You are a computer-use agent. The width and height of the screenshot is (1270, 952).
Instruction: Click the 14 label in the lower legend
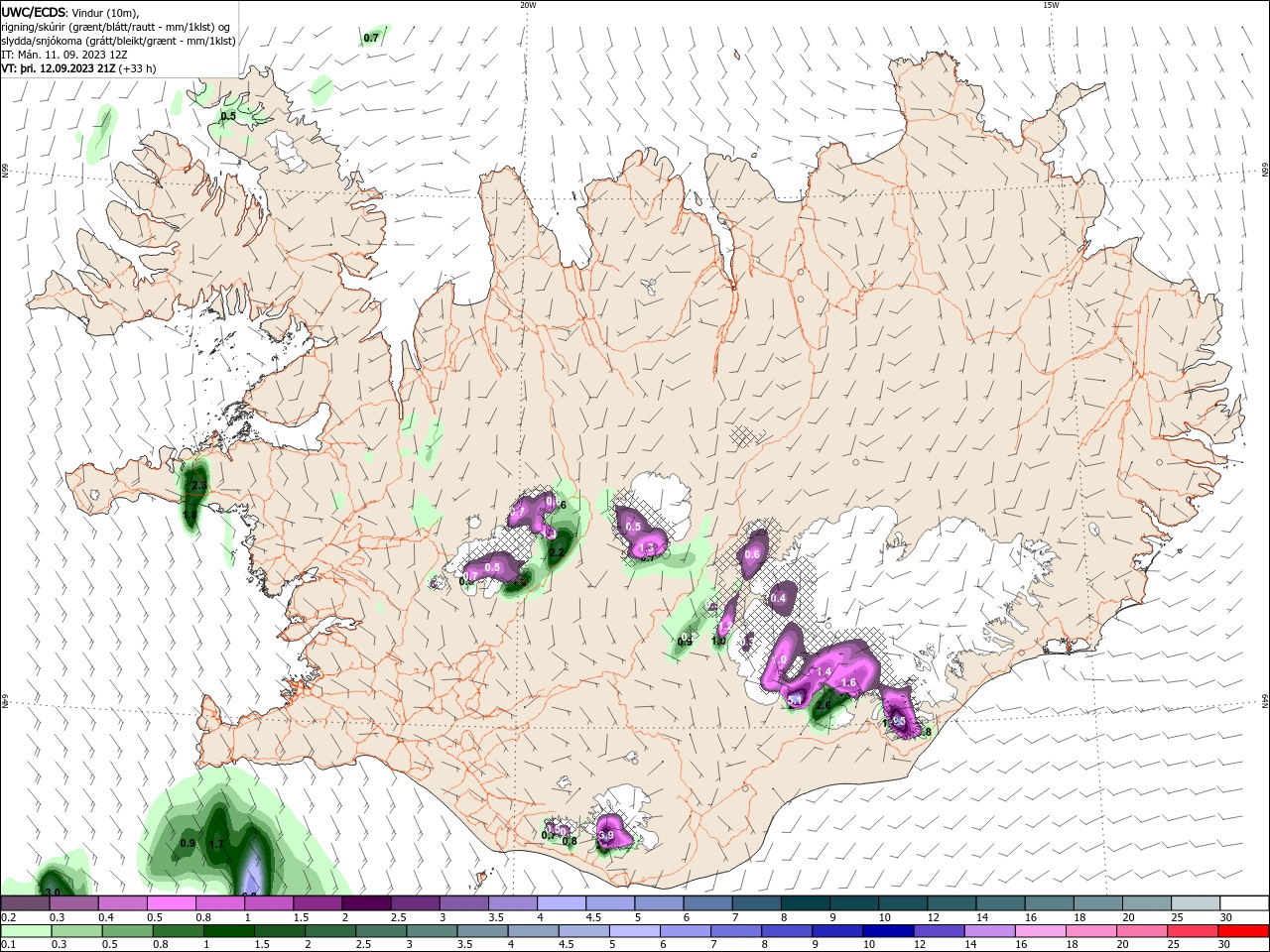971,944
